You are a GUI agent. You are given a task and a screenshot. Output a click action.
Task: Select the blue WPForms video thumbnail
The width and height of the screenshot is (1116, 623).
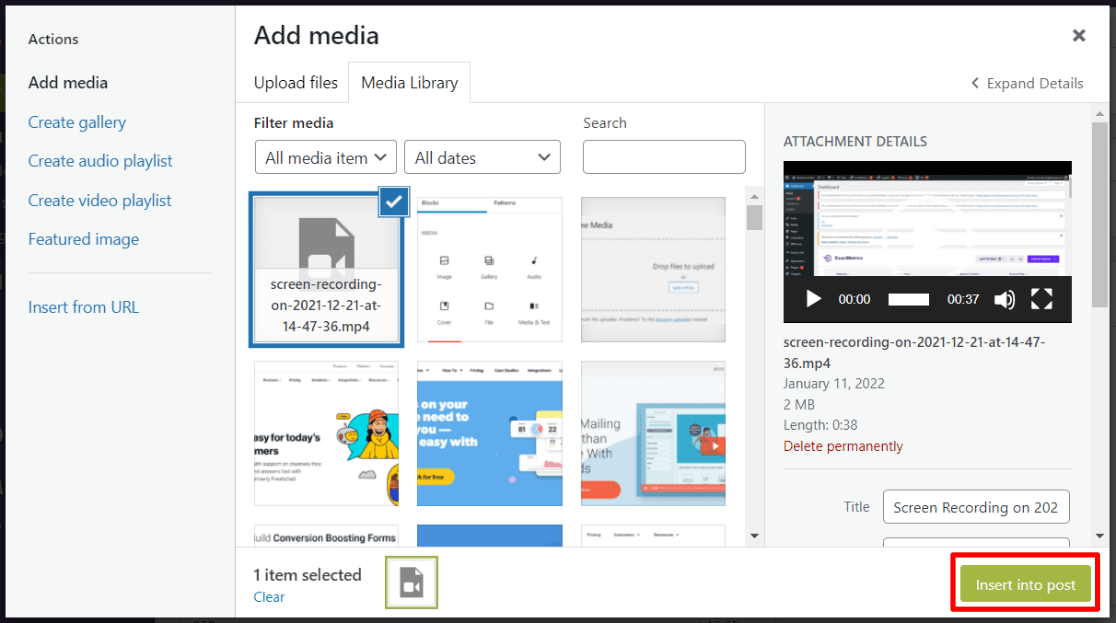[x=489, y=433]
